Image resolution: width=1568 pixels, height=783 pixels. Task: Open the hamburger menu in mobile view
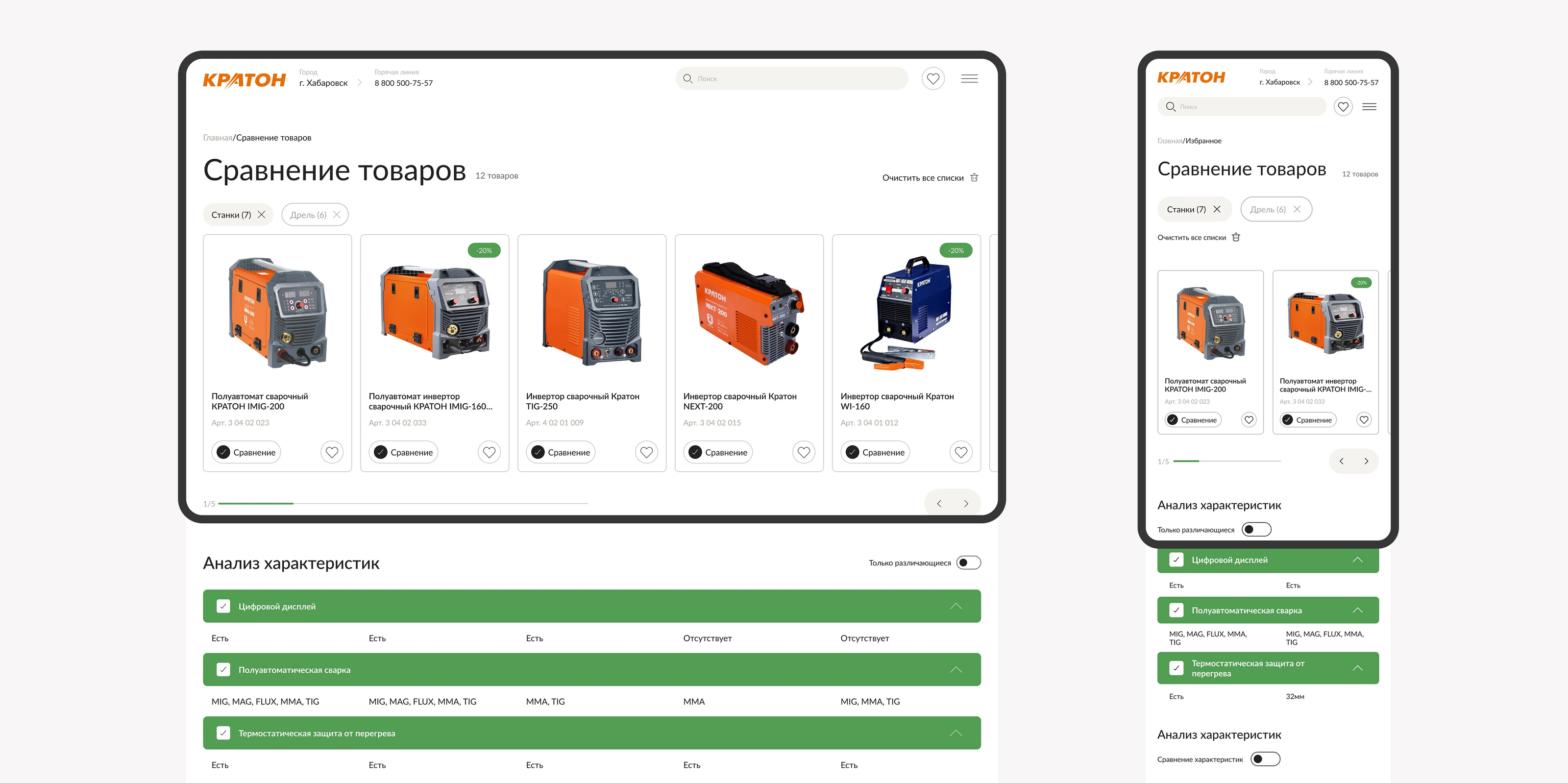pyautogui.click(x=1369, y=106)
